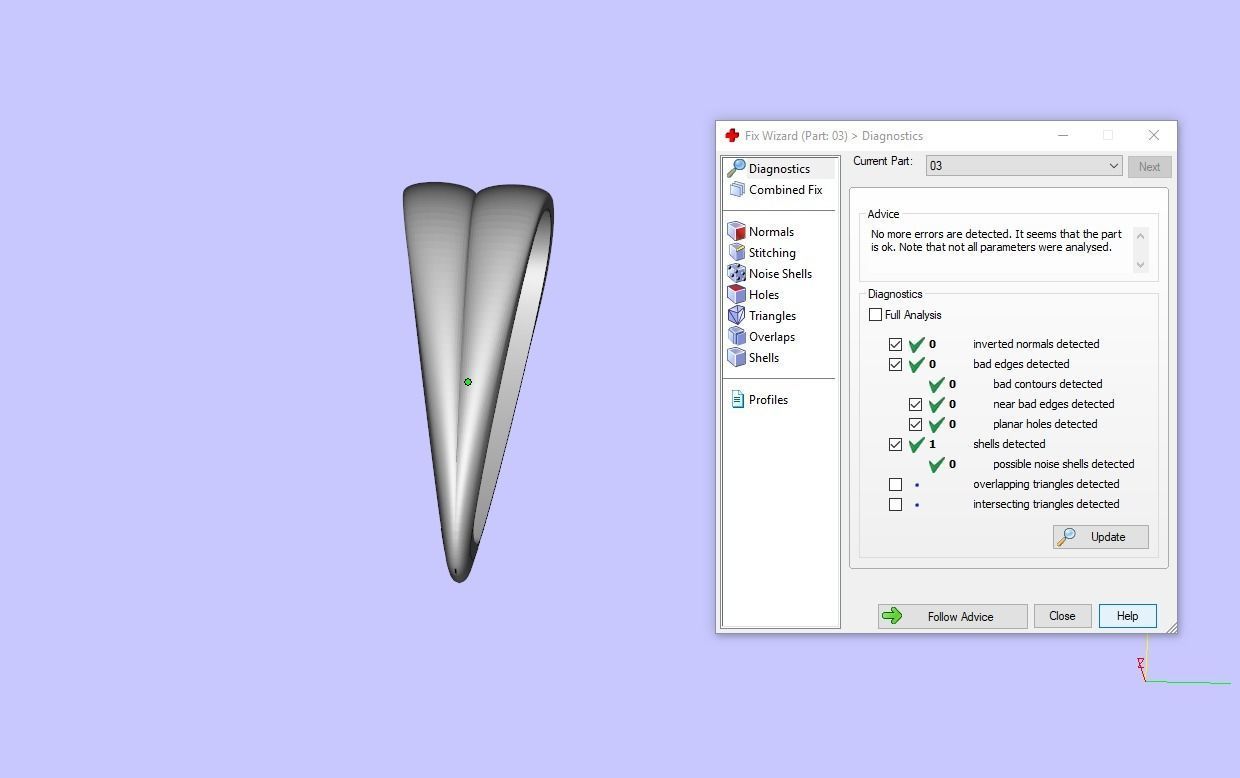The height and width of the screenshot is (778, 1240).
Task: Click the Shells icon
Action: coord(737,357)
